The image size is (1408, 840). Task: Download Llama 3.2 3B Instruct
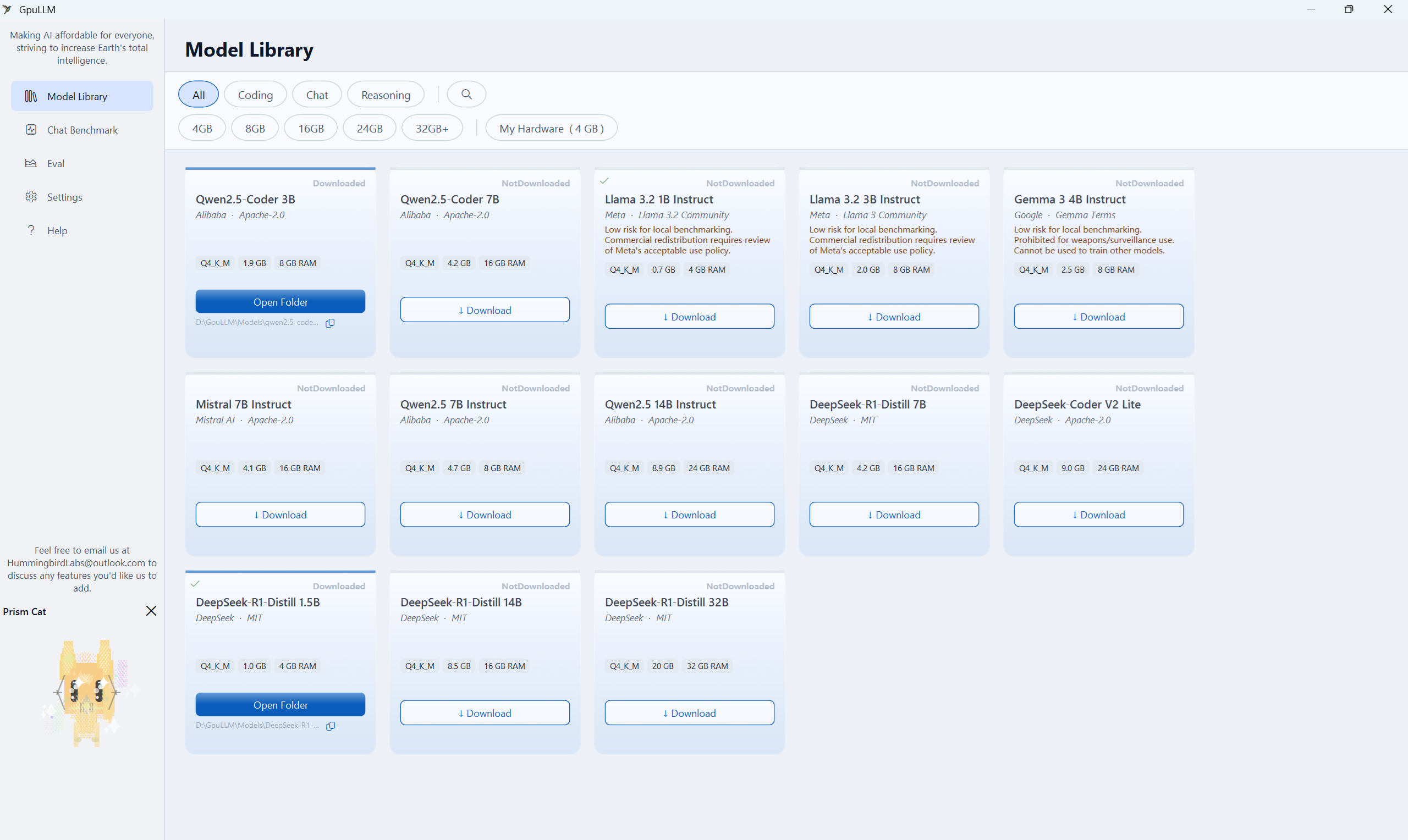pyautogui.click(x=894, y=317)
